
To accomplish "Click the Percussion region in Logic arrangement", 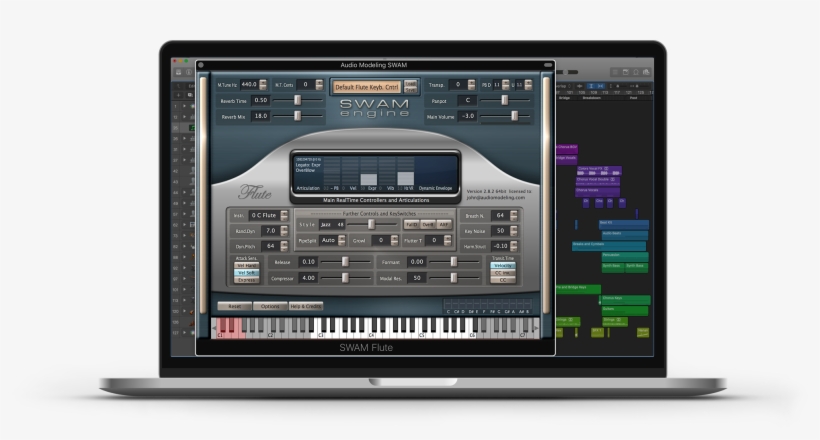I will tap(625, 256).
